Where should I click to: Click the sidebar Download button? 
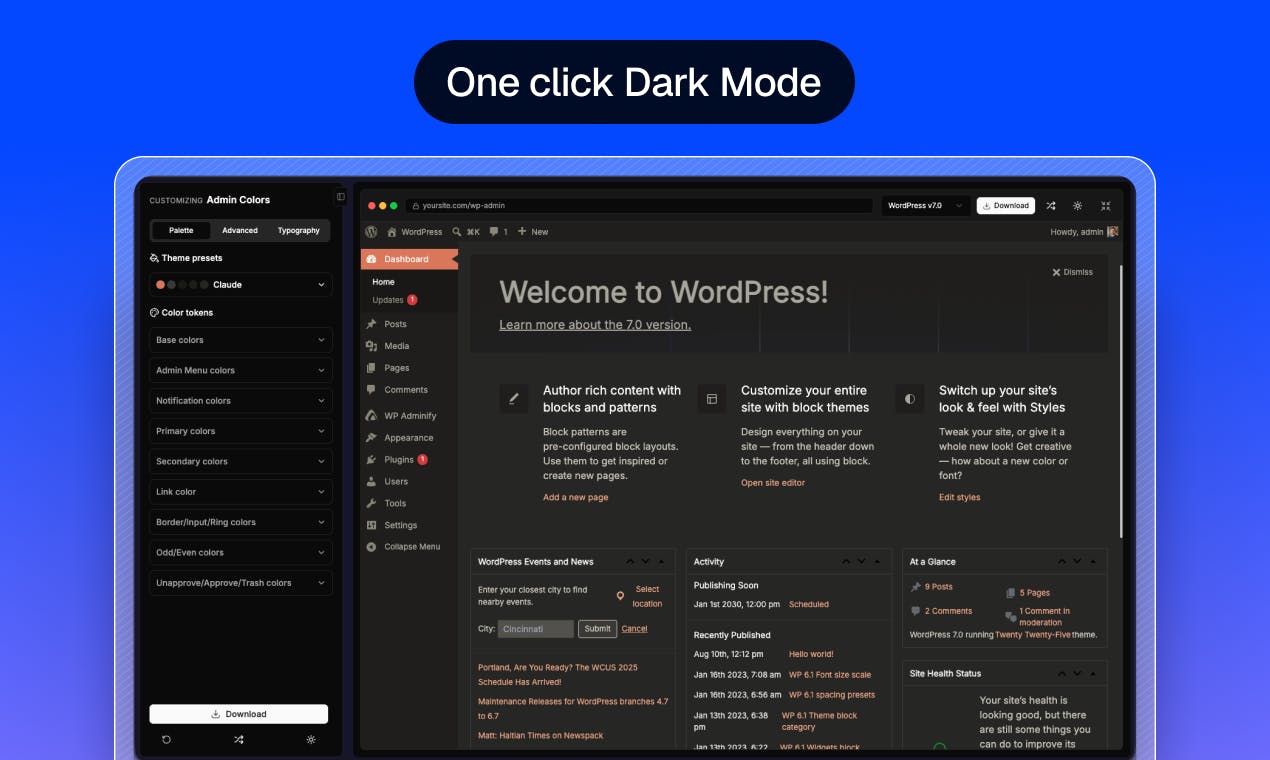pos(239,714)
